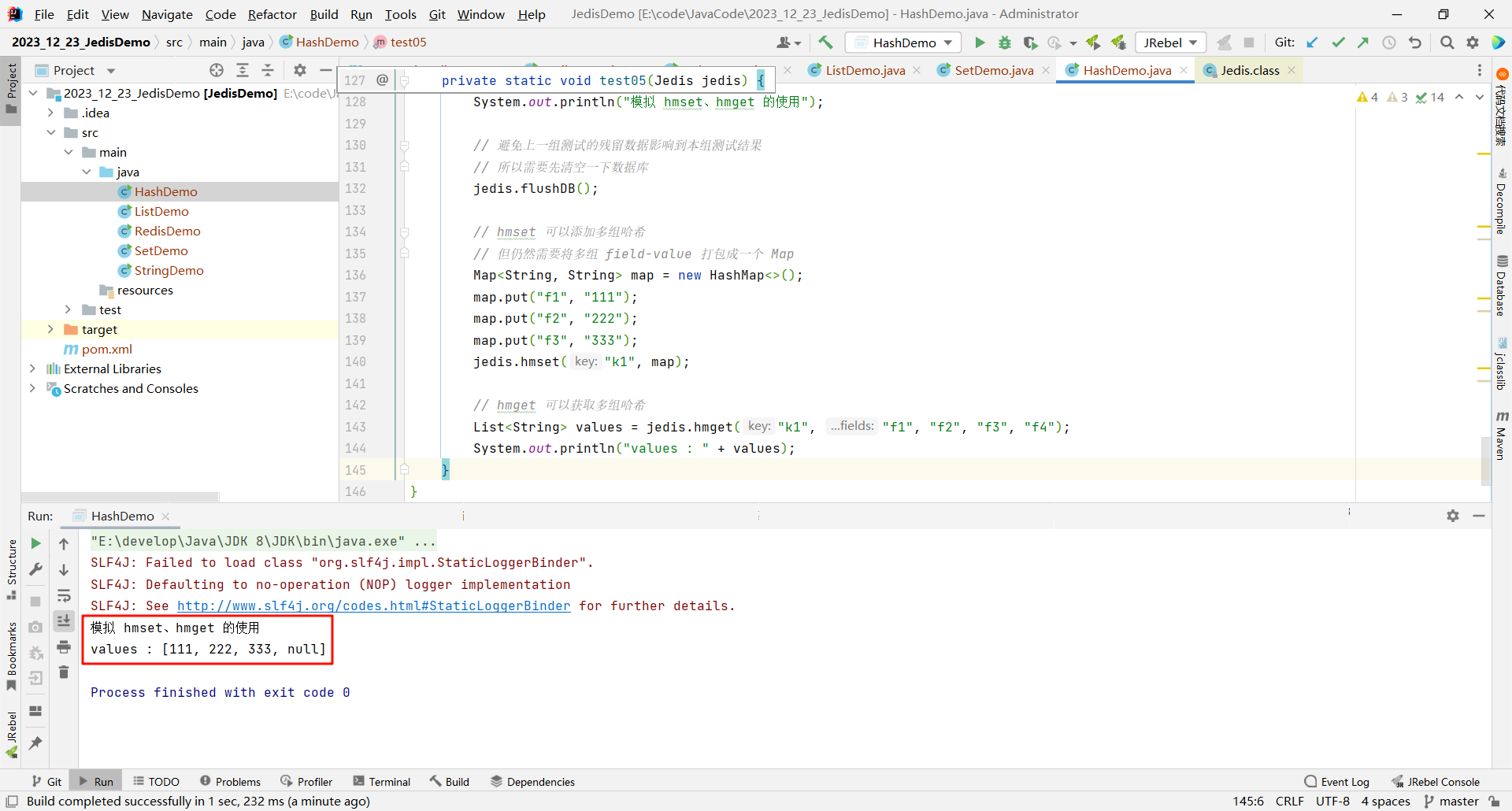The image size is (1512, 811).
Task: Open the Refactor menu
Action: (272, 14)
